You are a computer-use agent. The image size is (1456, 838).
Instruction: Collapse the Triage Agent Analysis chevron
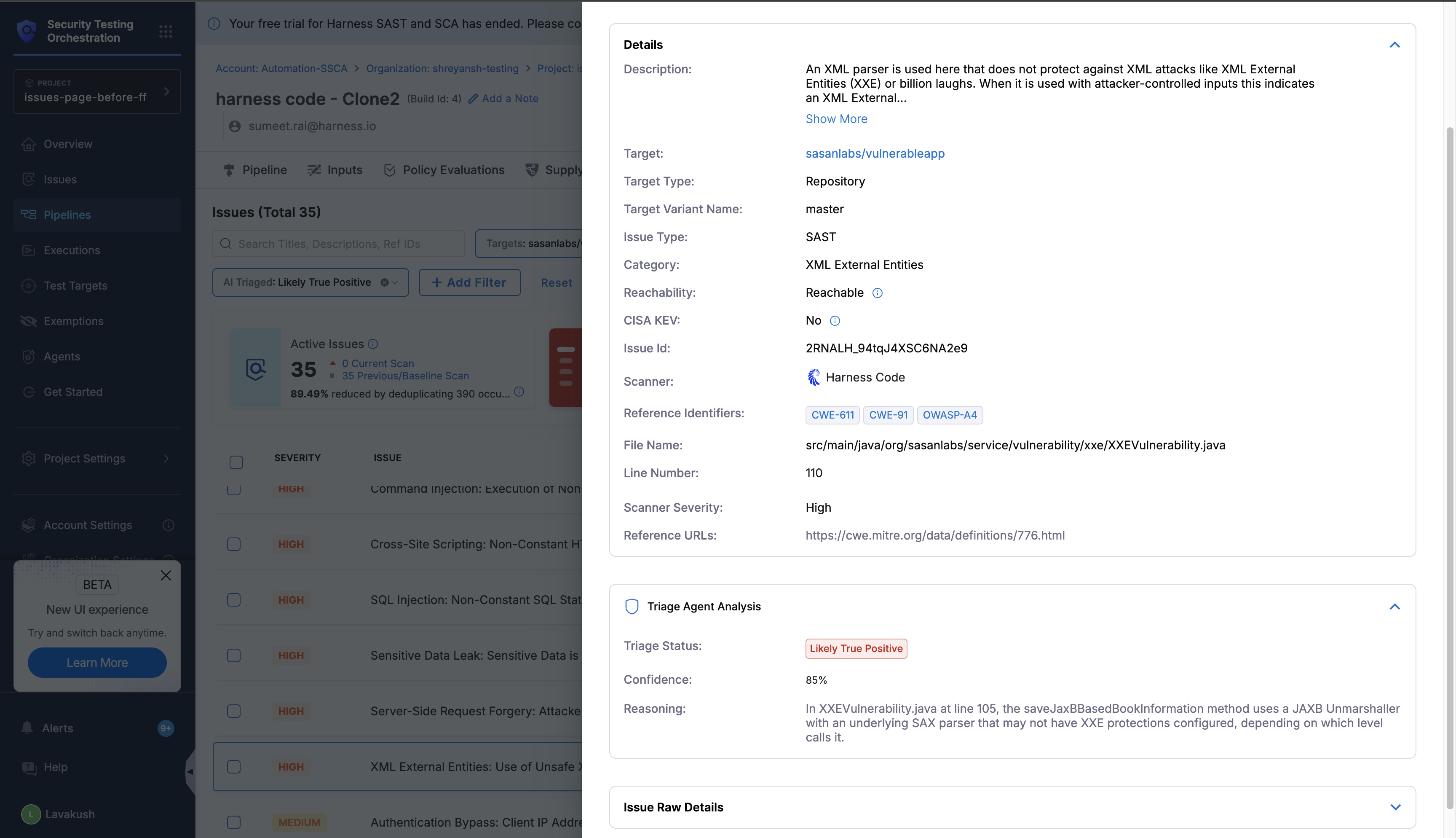point(1395,607)
